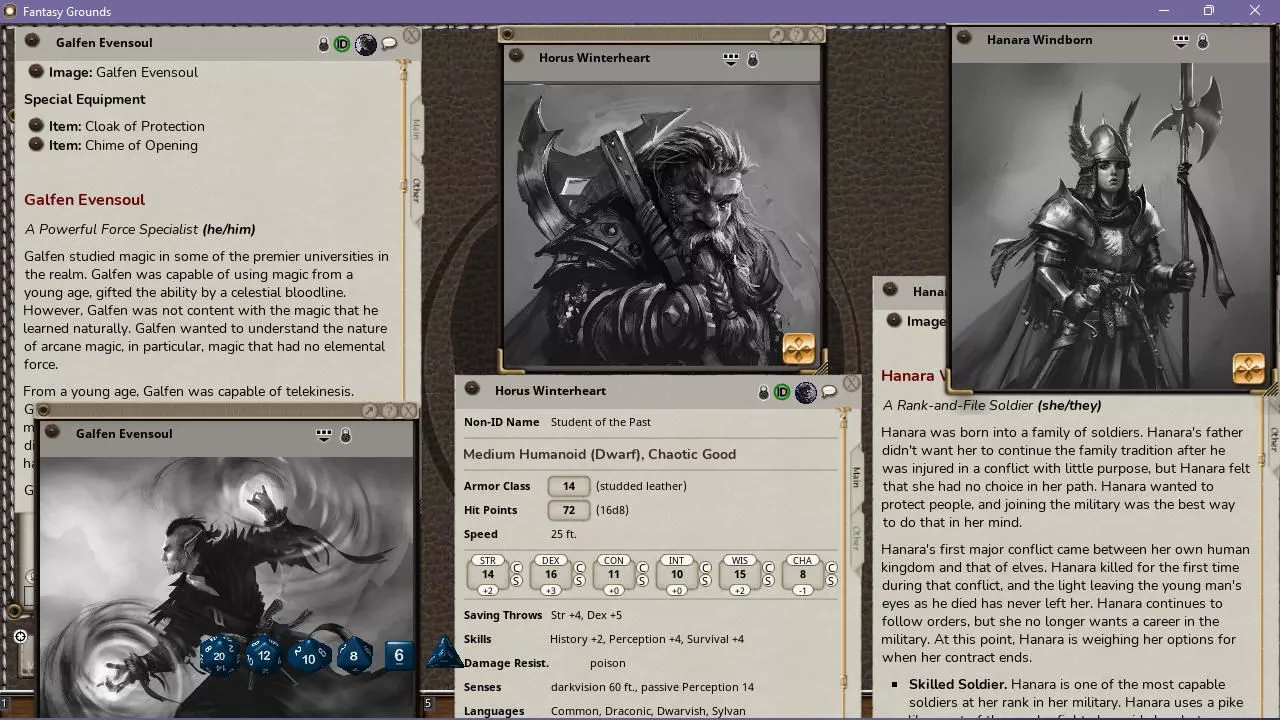Screen dimensions: 1280x720
Task: Click the STR ability score box
Action: coord(488,574)
